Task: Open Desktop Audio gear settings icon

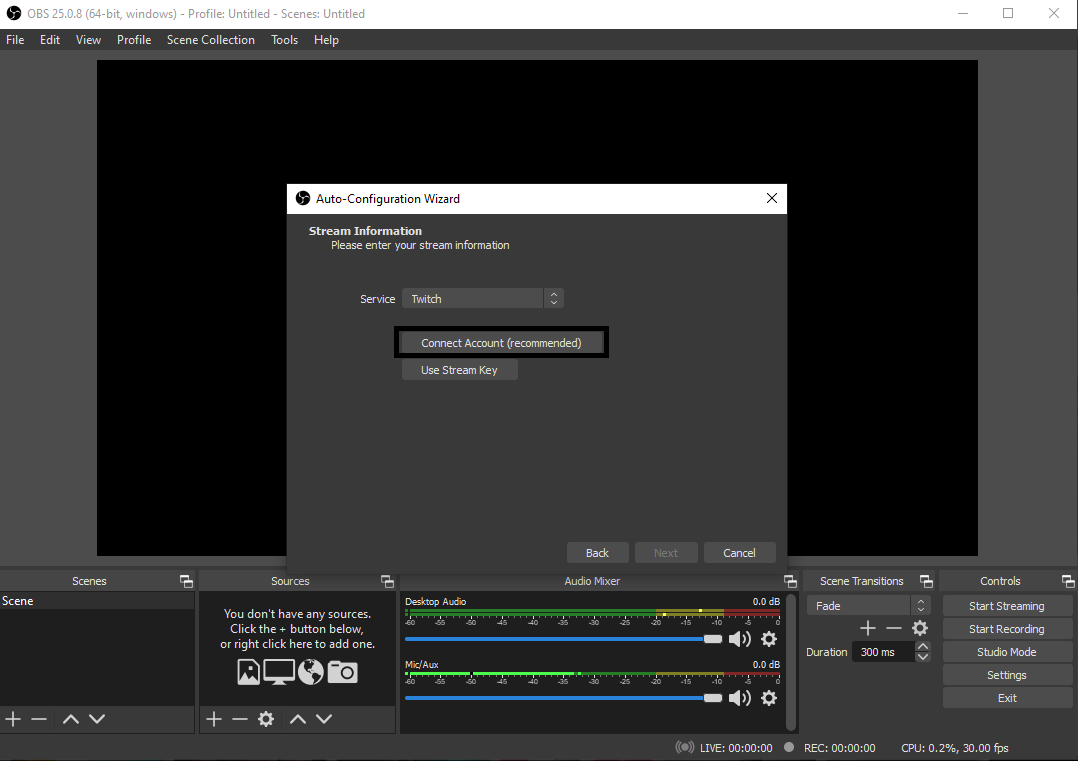Action: tap(769, 639)
